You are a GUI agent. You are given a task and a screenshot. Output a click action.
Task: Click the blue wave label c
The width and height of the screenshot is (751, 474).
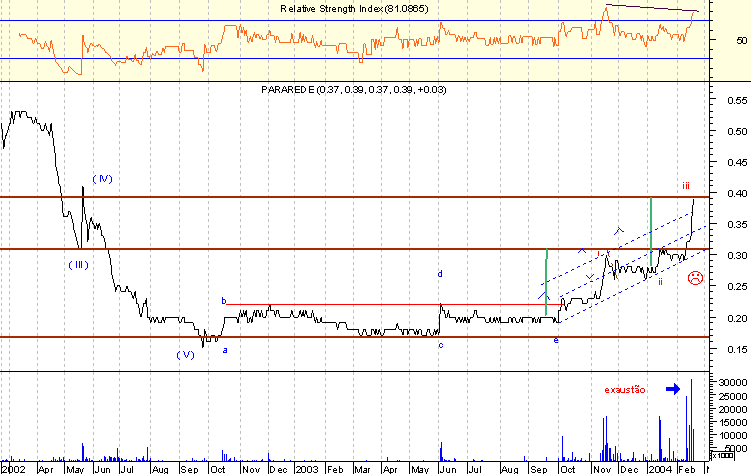point(441,345)
